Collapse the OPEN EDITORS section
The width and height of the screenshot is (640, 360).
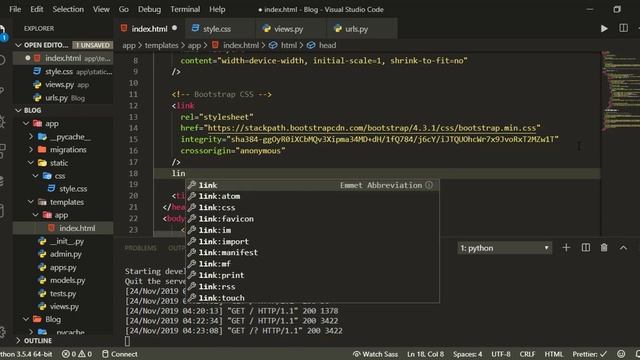[18, 45]
